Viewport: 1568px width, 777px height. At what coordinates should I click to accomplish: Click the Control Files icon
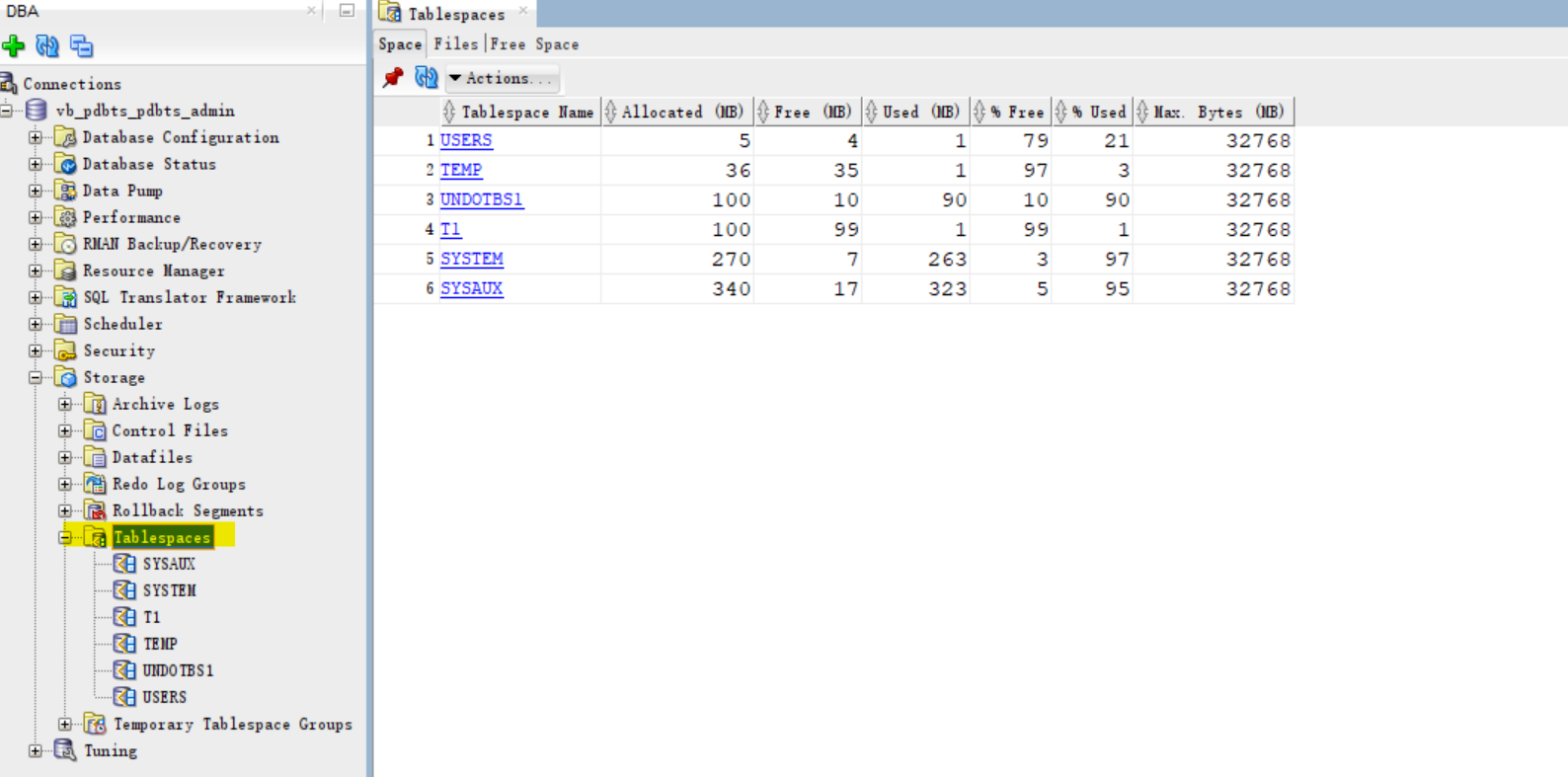coord(96,430)
